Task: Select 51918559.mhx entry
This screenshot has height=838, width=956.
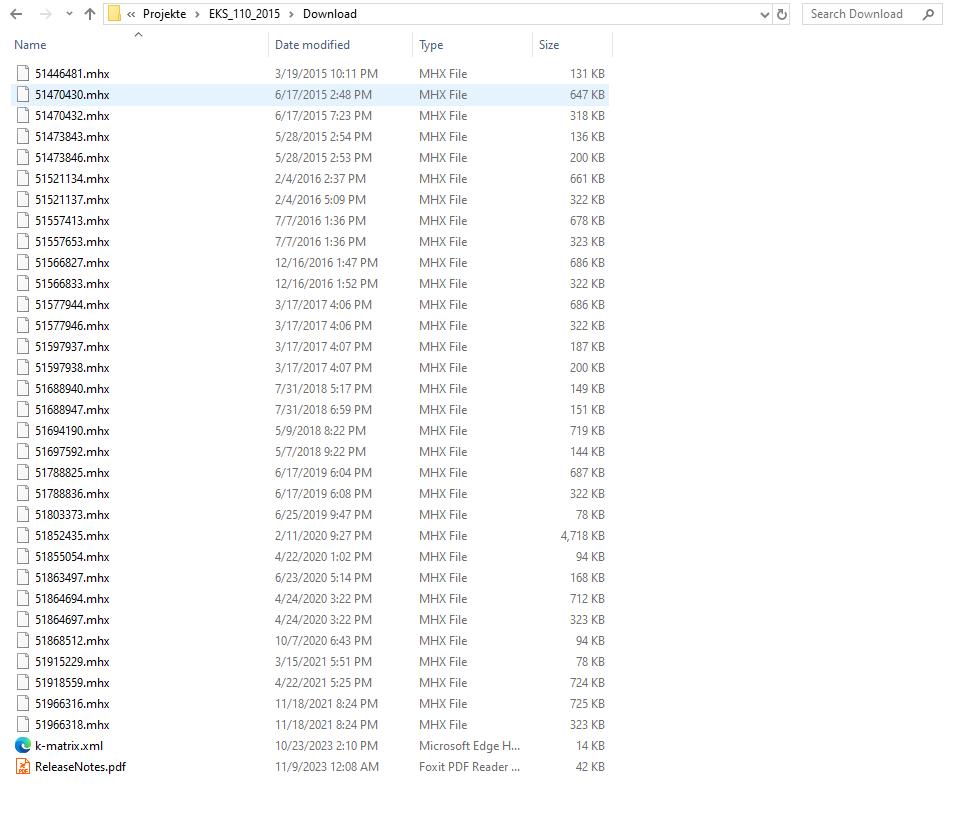Action: pos(72,684)
